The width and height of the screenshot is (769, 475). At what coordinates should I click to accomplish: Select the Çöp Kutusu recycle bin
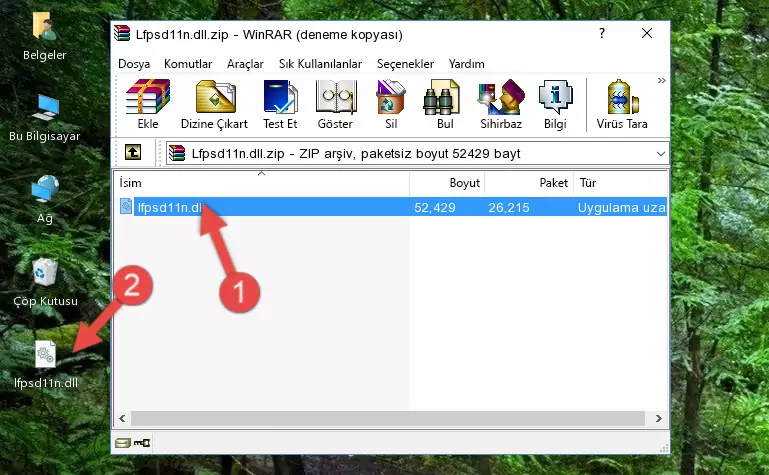coord(45,282)
